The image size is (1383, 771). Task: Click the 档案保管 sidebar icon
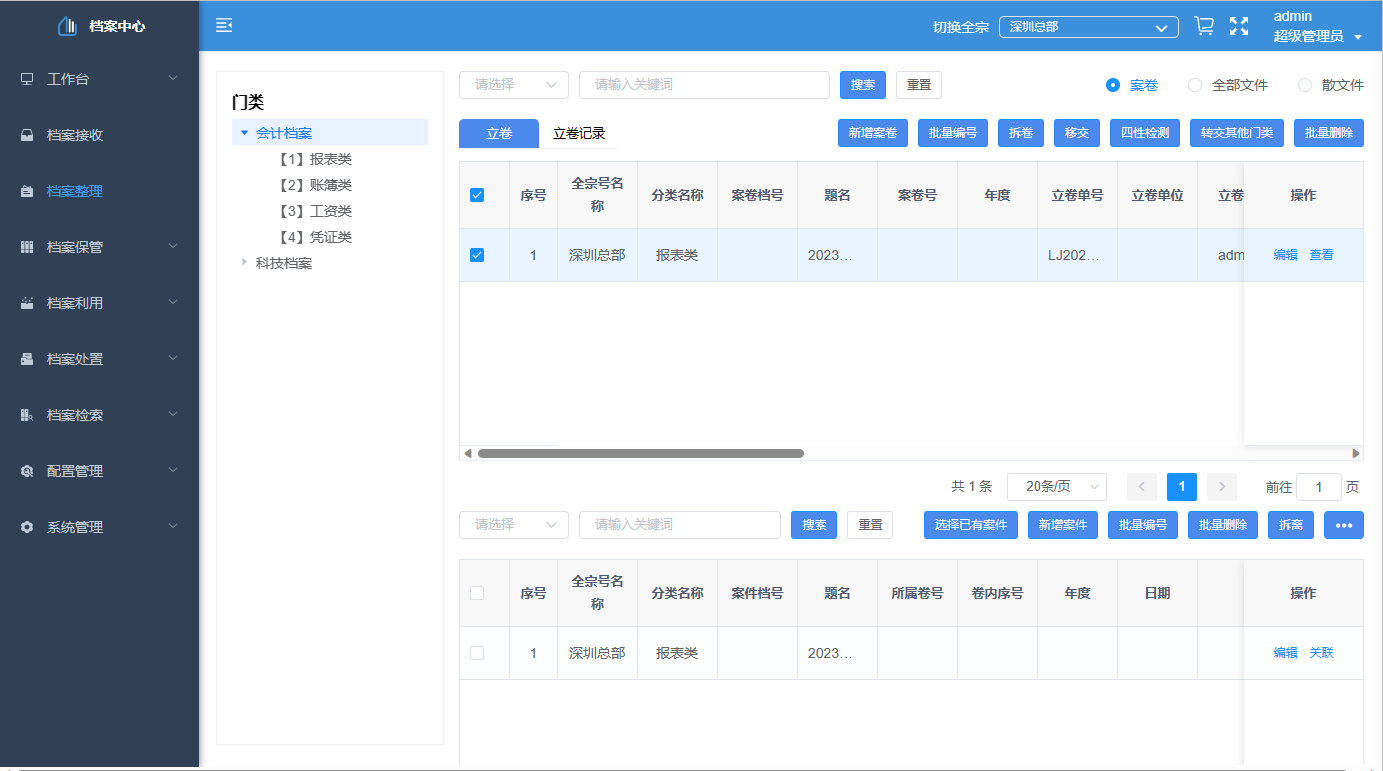26,247
